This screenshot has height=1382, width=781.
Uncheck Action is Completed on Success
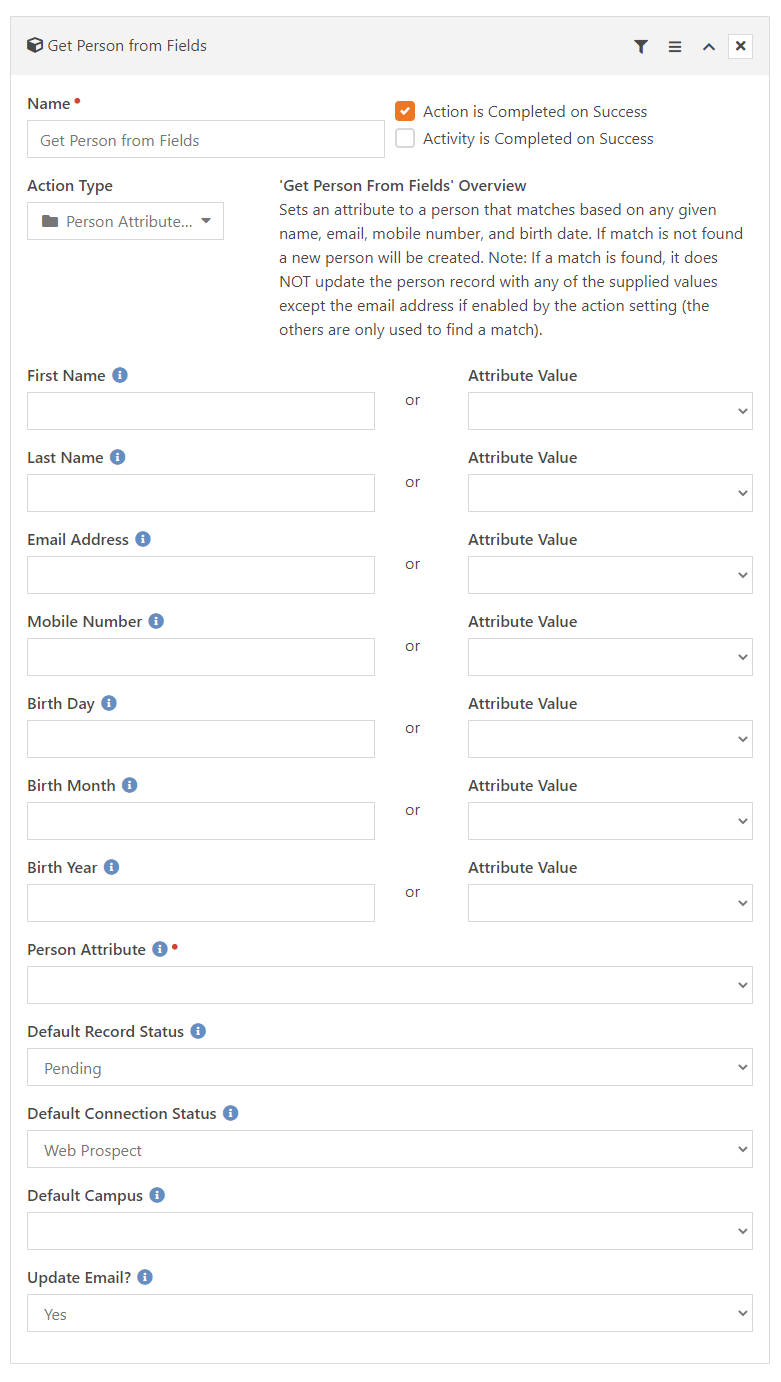coord(405,111)
